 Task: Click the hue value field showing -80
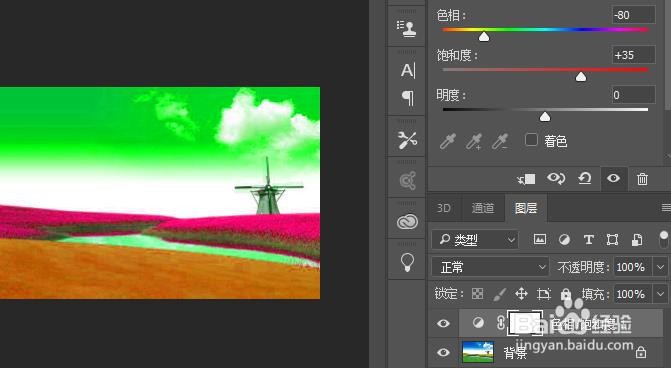(x=633, y=15)
